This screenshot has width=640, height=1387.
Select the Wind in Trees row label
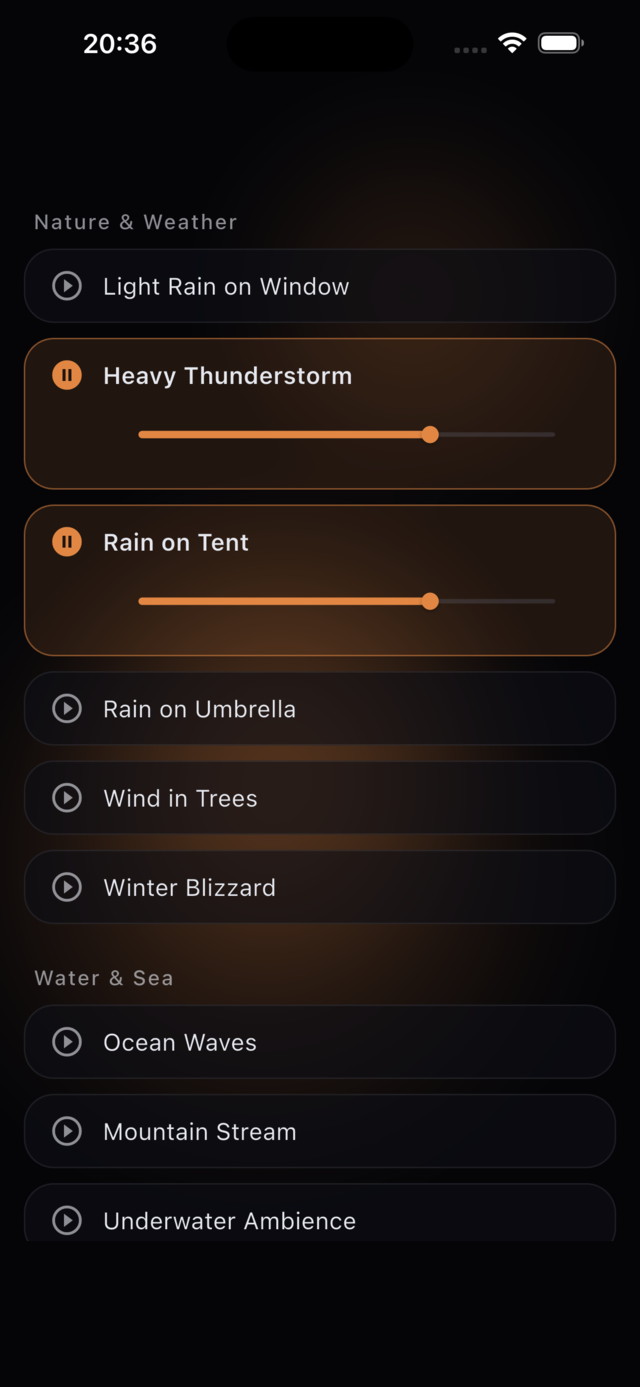point(180,798)
